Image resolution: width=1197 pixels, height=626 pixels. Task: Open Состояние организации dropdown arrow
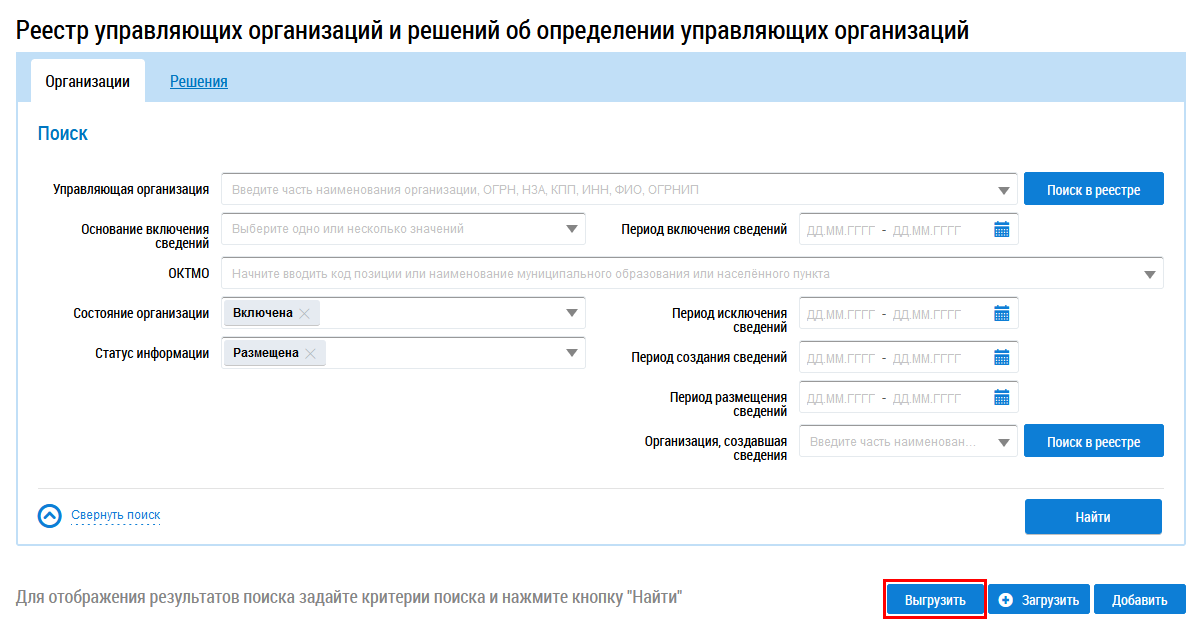tap(571, 313)
